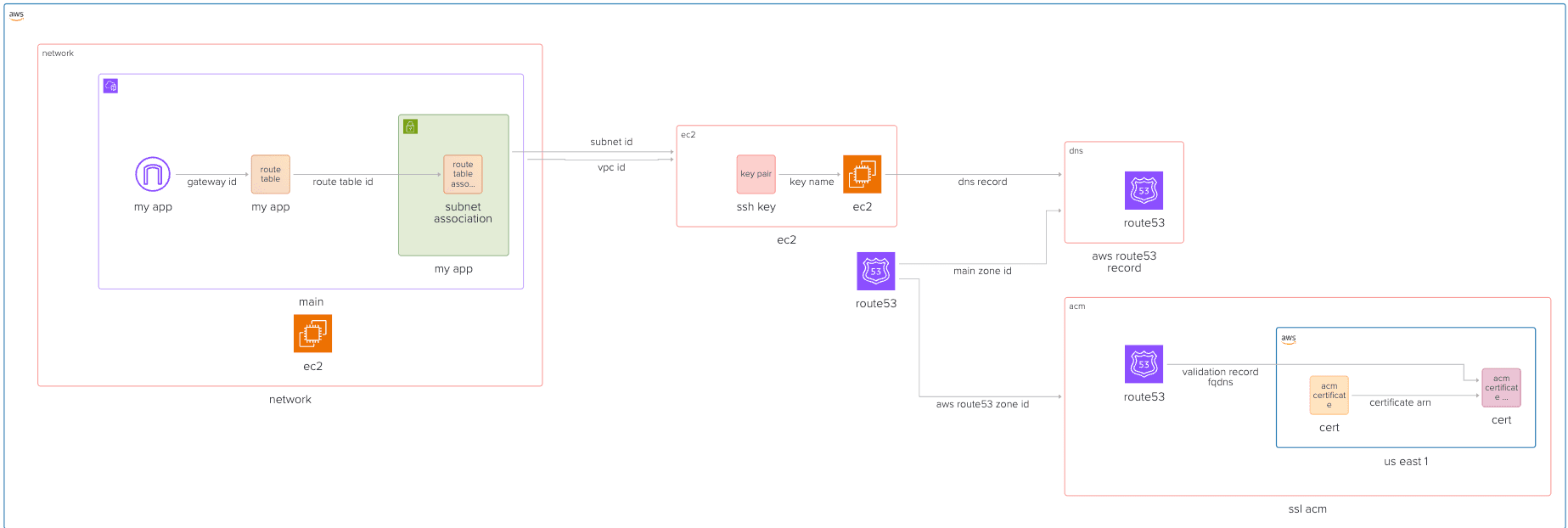This screenshot has width=1568, height=528.
Task: Select the ec2 instance icon beside key name
Action: (x=862, y=174)
